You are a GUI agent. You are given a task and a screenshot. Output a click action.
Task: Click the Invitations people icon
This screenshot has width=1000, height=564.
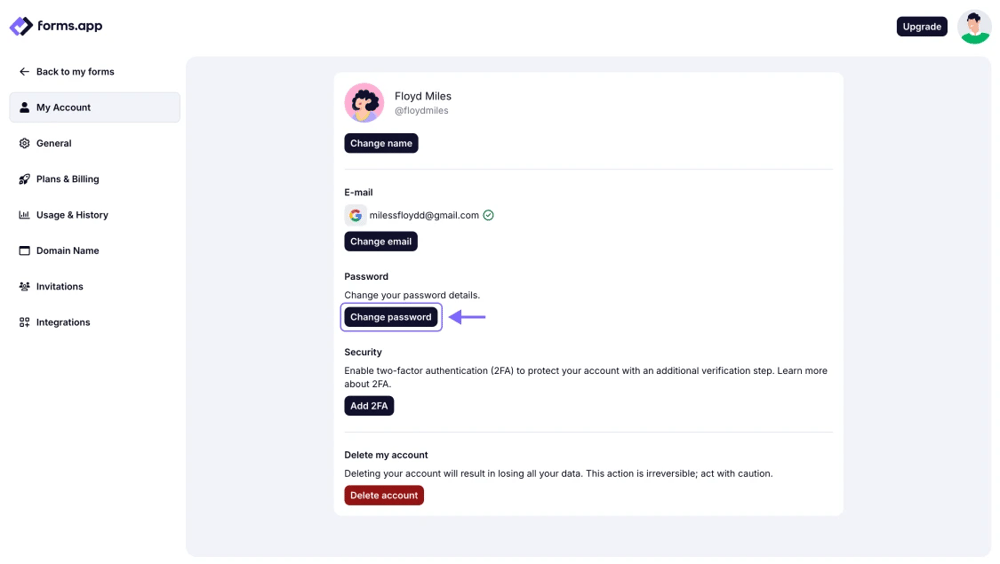point(24,287)
